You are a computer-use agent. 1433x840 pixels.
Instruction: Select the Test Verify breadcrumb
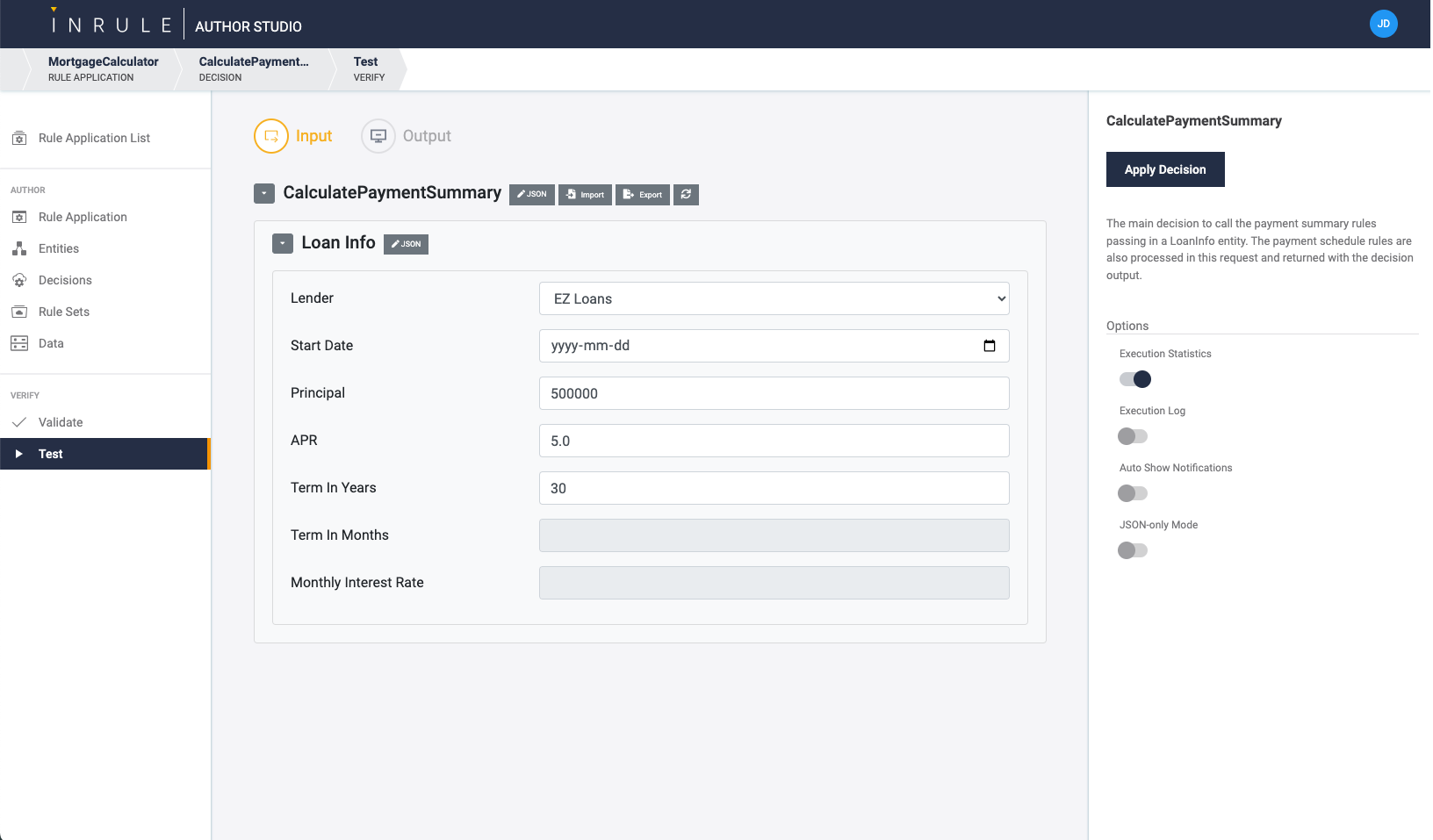click(369, 68)
